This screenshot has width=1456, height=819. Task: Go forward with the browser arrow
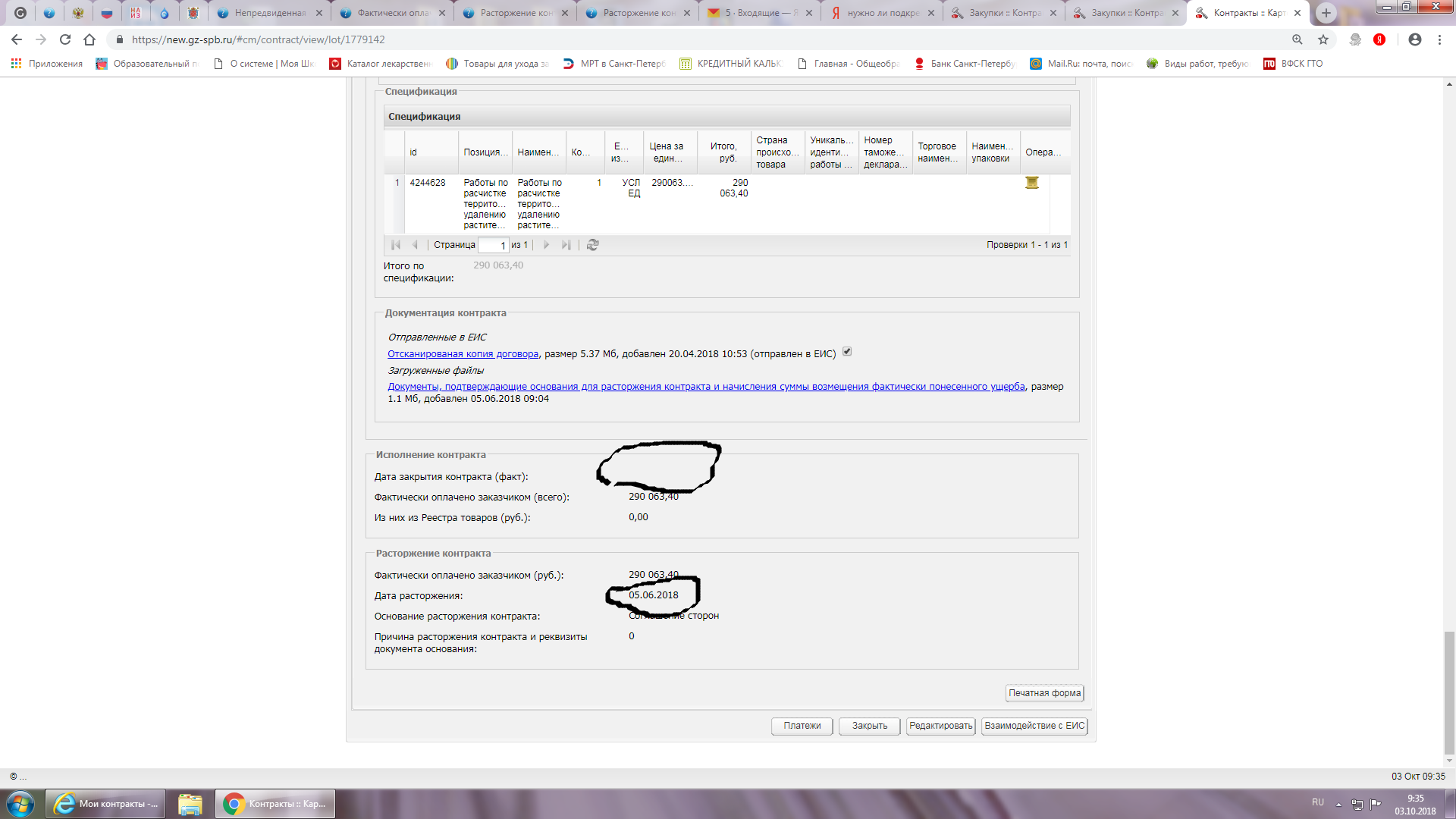click(41, 39)
